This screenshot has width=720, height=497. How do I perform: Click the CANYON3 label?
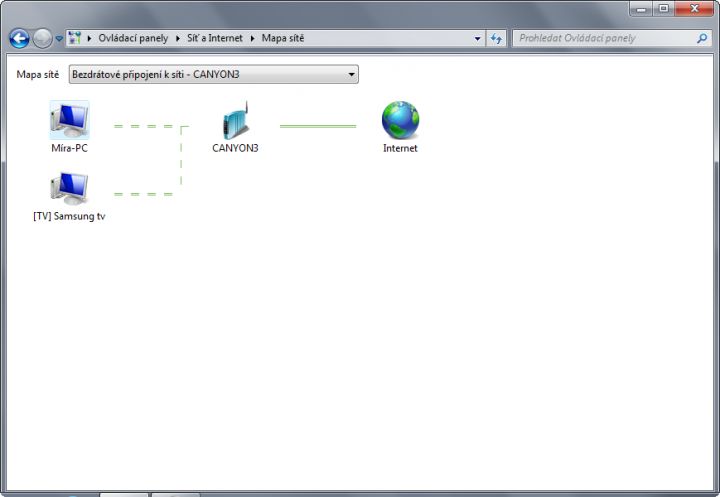point(236,148)
